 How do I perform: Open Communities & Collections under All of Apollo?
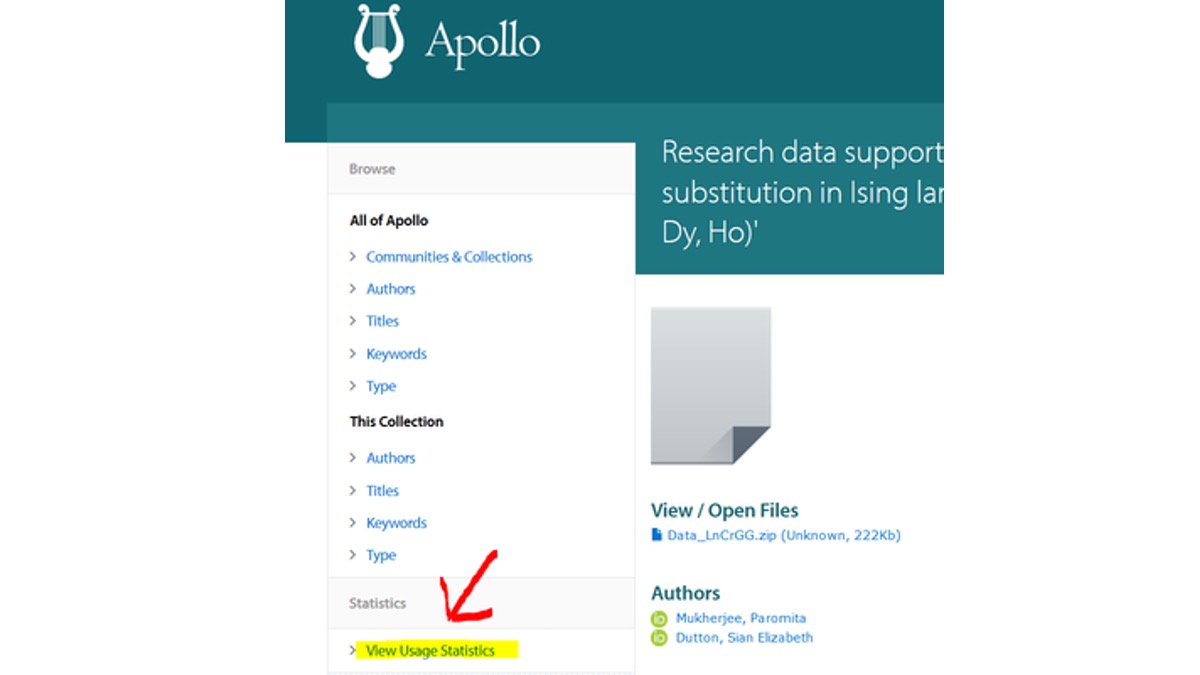pos(449,257)
